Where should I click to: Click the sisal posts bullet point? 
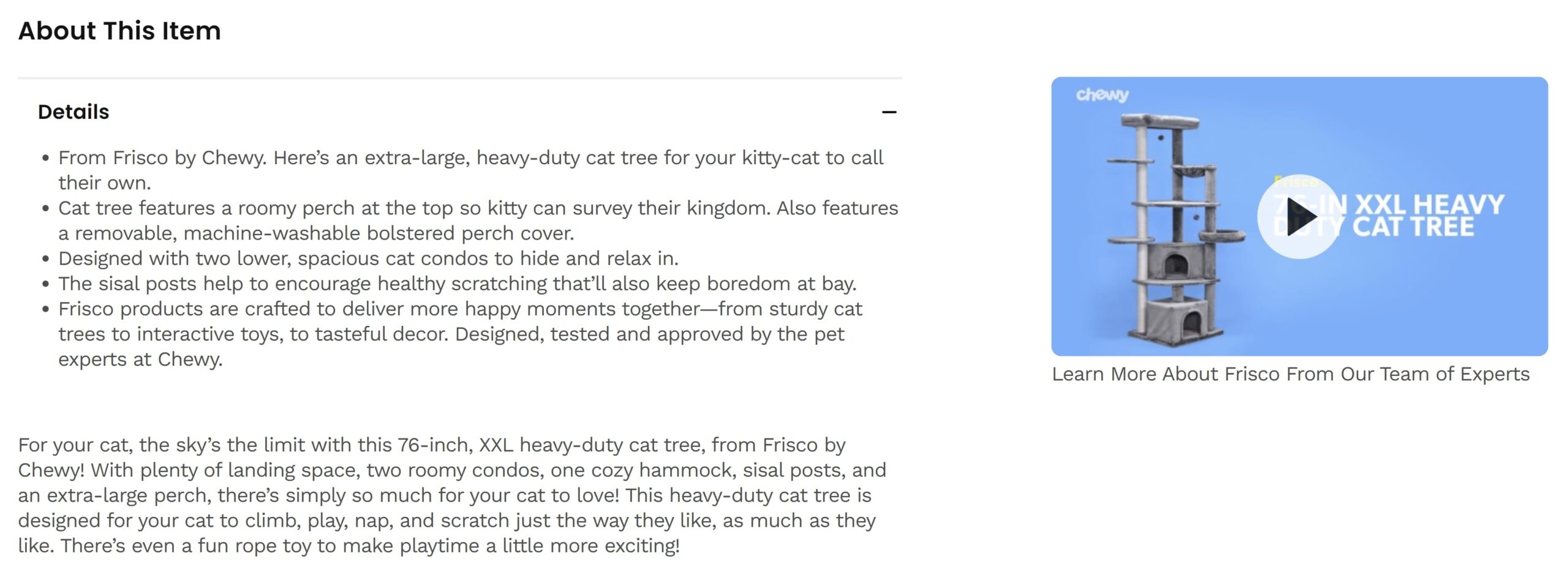coord(457,284)
